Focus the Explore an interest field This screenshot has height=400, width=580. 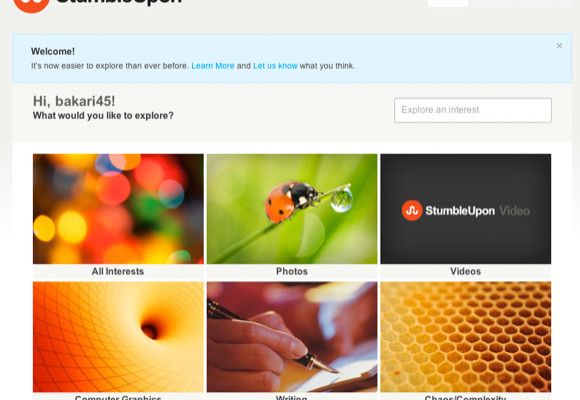point(473,110)
